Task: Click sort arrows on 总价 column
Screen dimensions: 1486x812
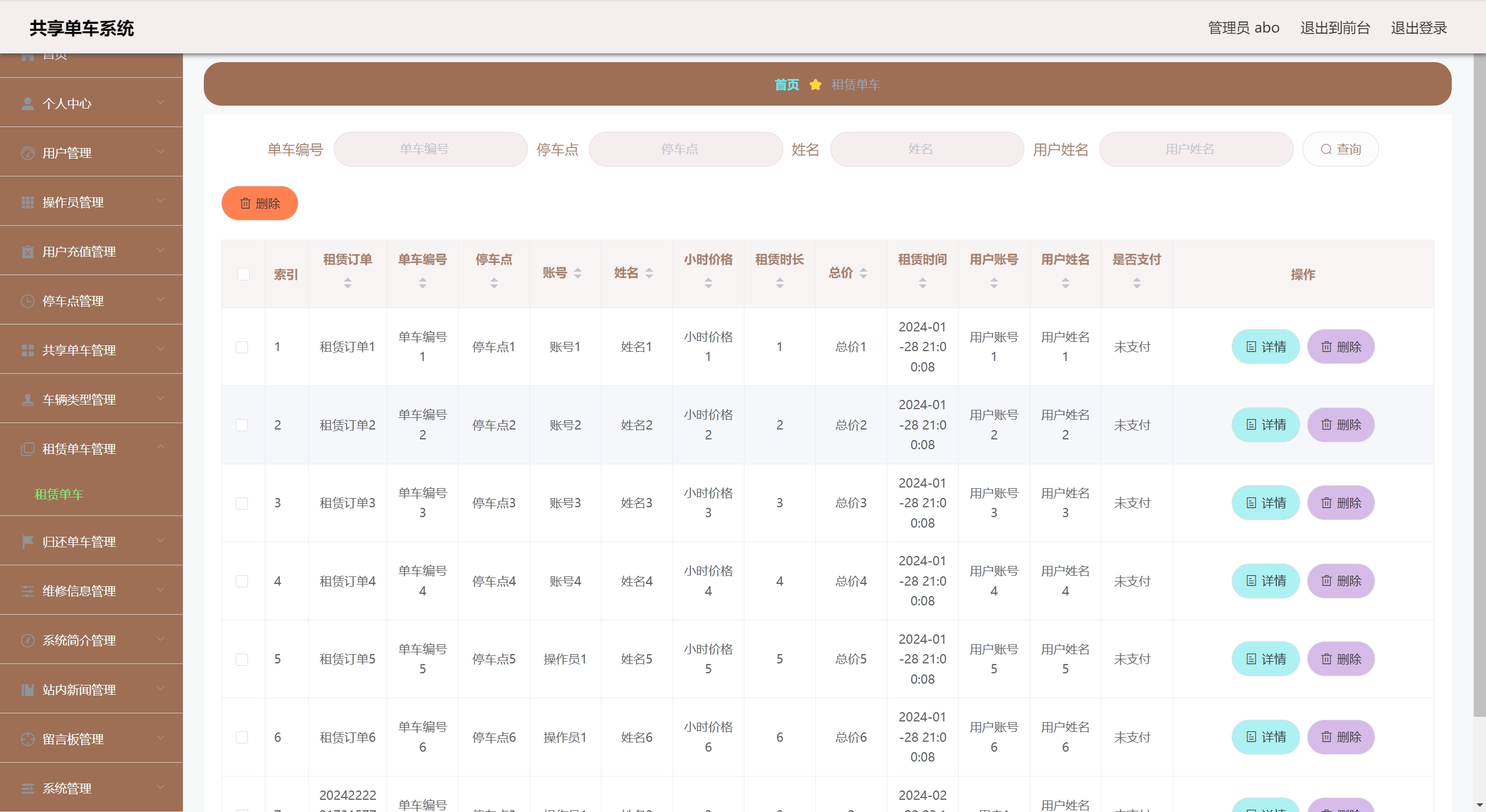Action: coord(863,273)
